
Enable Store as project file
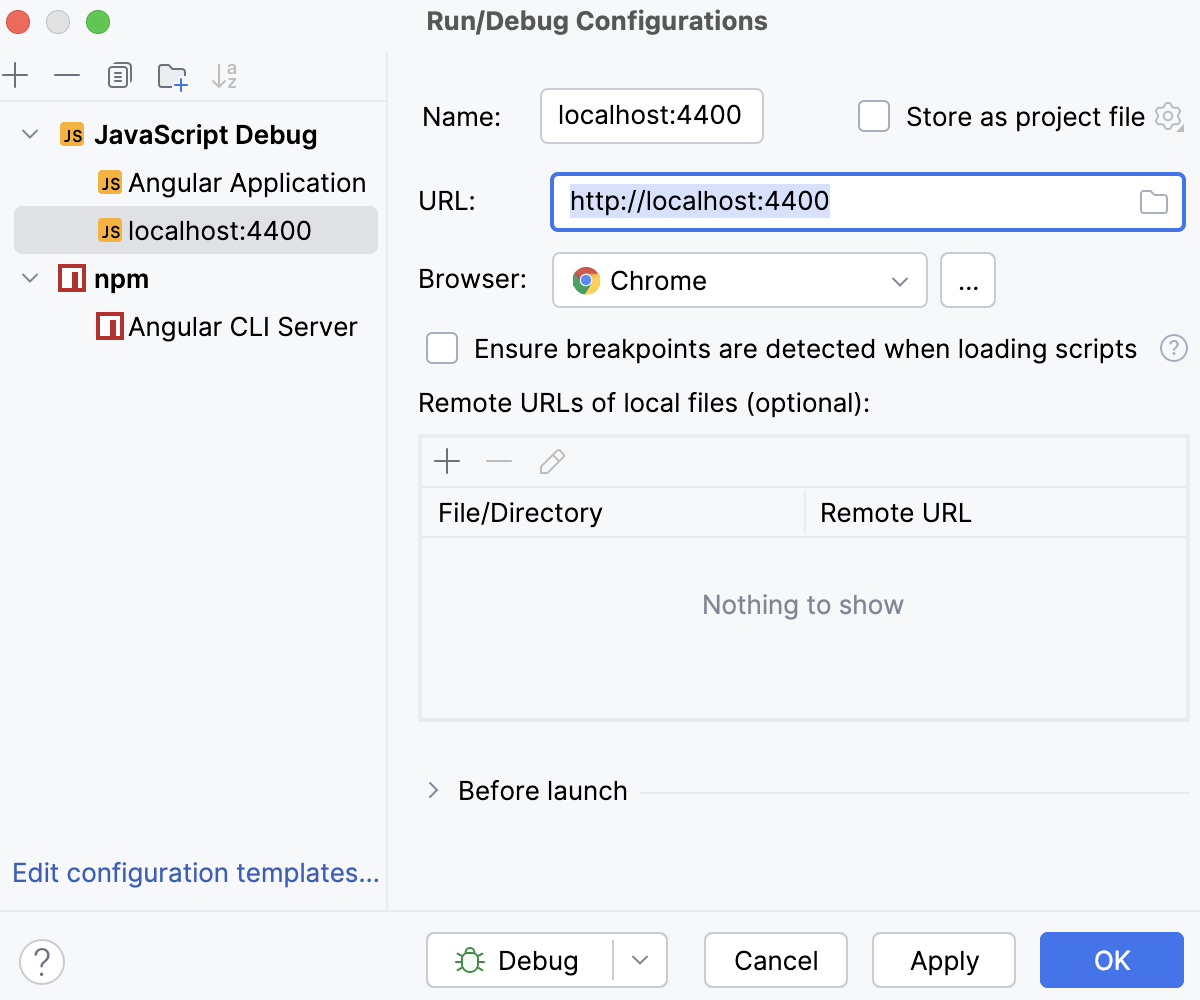pyautogui.click(x=873, y=116)
